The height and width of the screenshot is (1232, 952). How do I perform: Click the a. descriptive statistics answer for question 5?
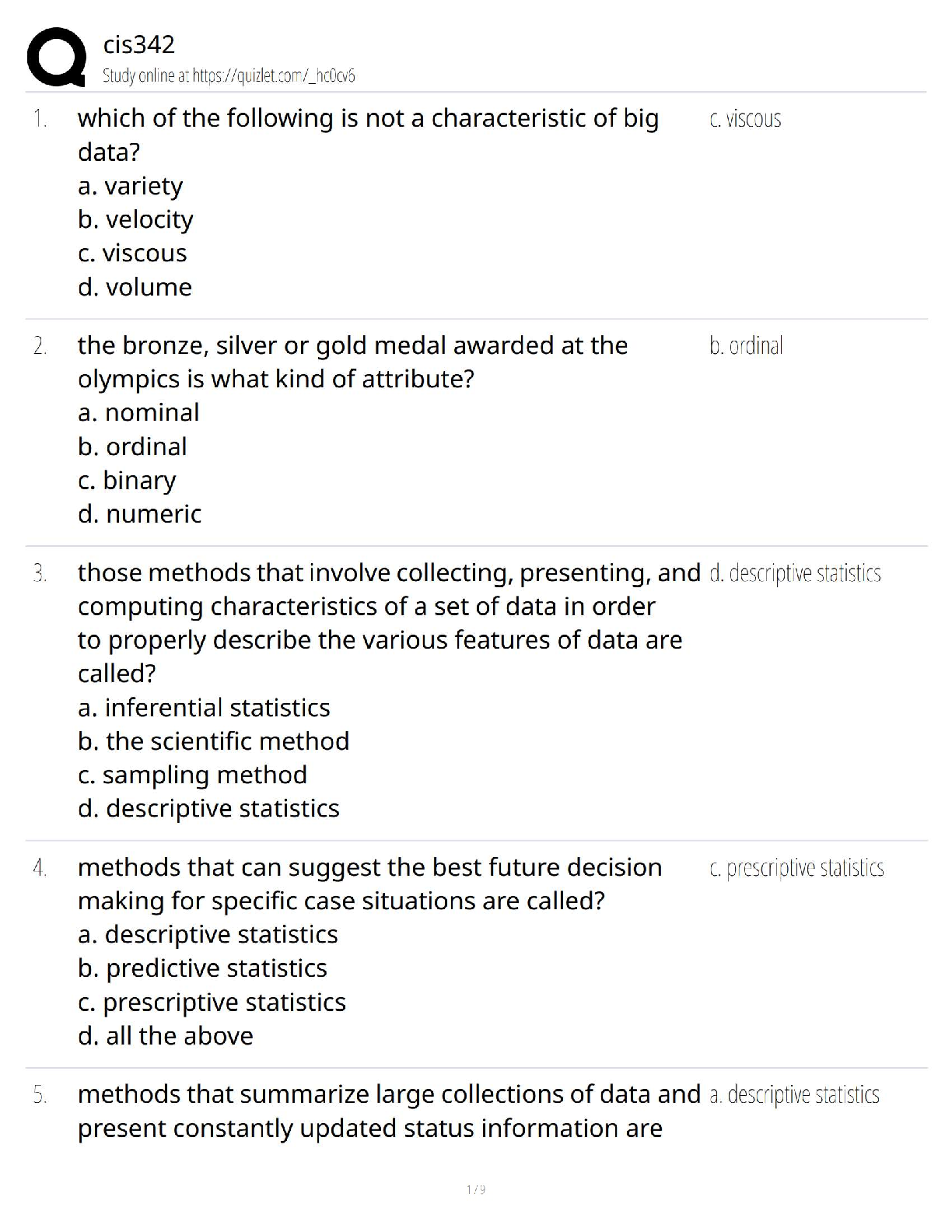tap(794, 1095)
